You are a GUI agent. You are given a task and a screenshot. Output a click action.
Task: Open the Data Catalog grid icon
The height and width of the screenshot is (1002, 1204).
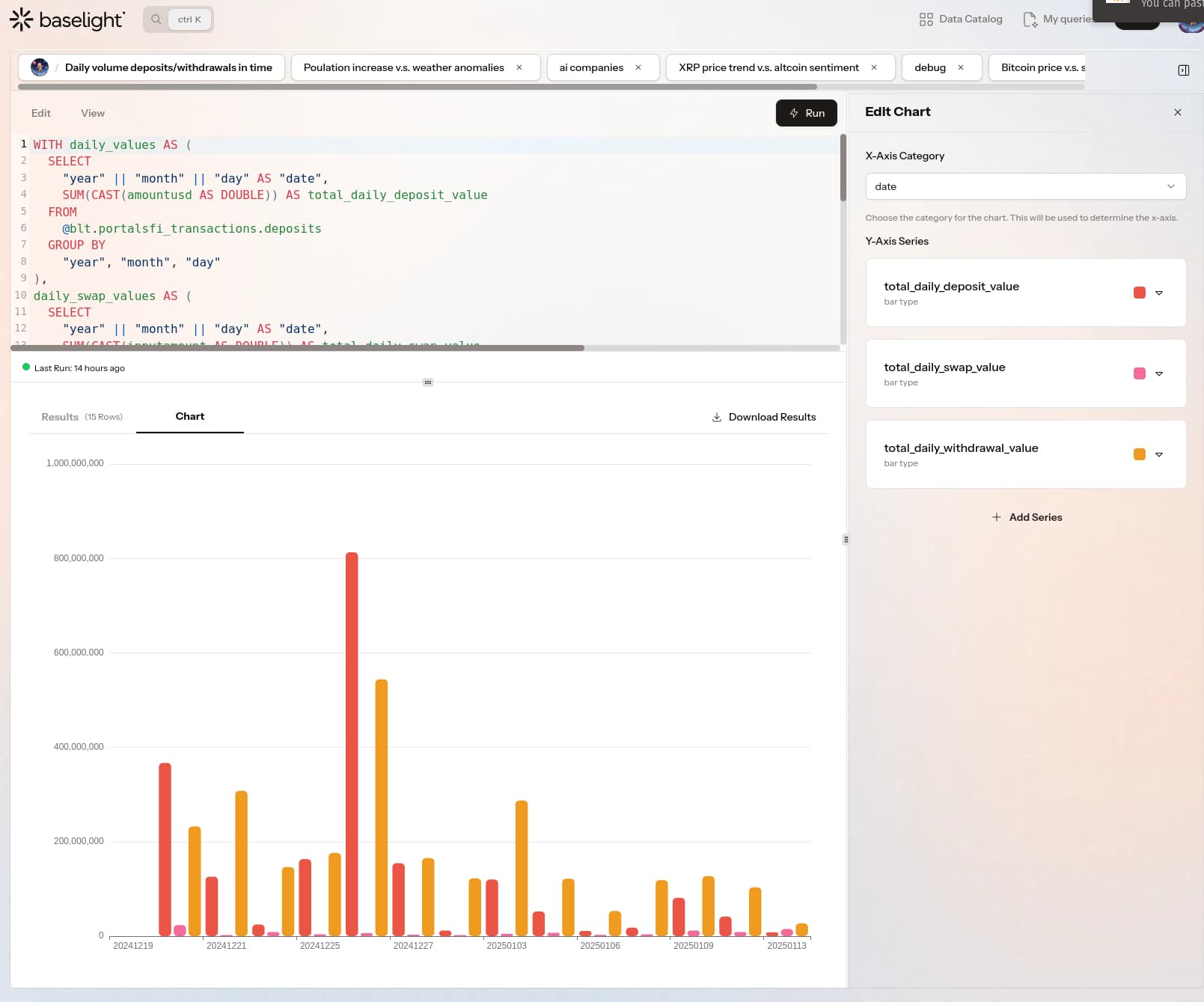(x=926, y=19)
